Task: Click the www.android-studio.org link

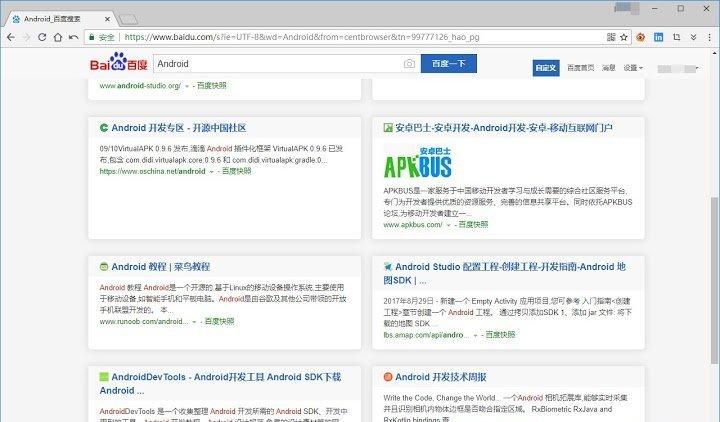Action: click(140, 85)
